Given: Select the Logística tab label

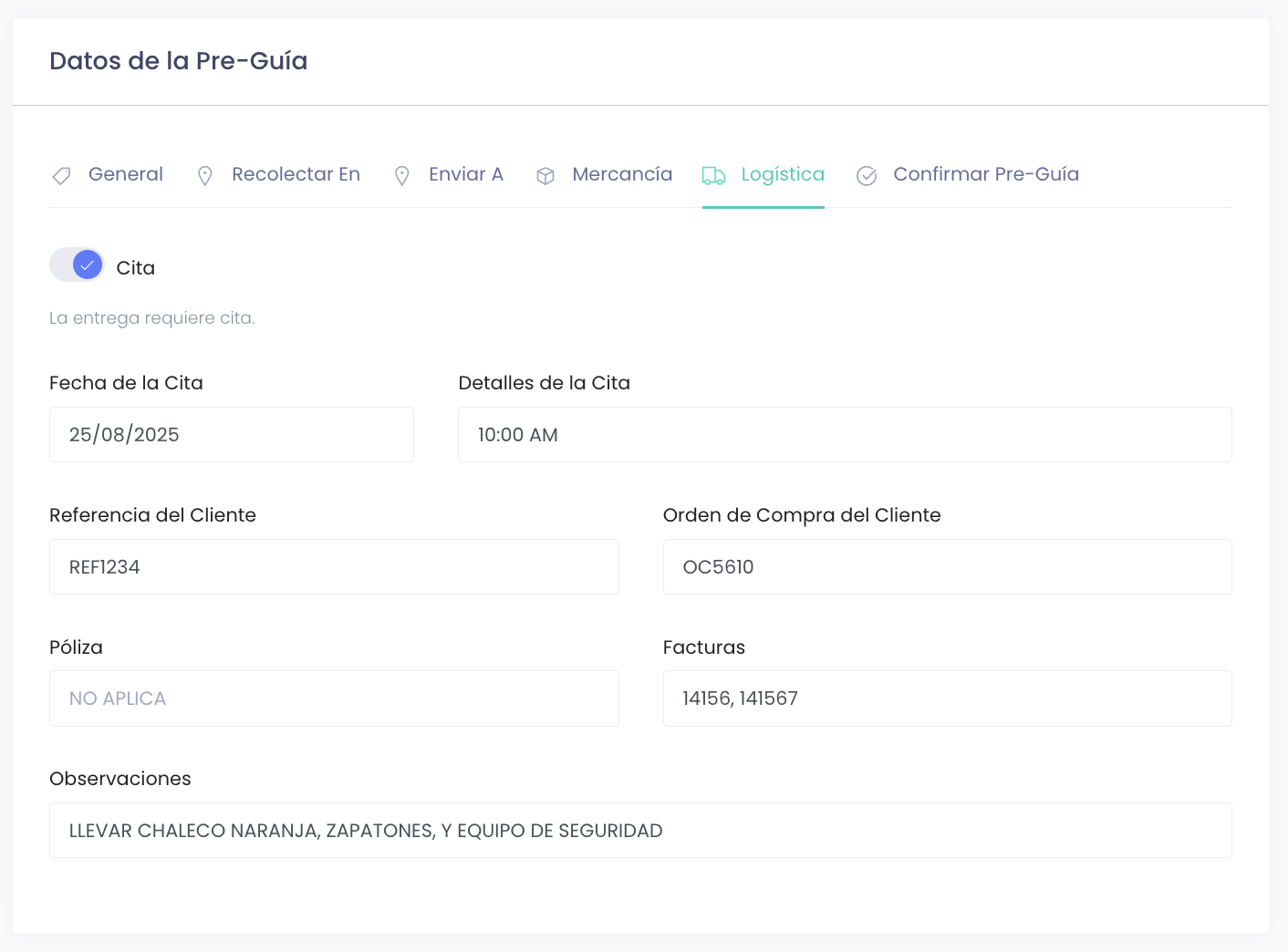Looking at the screenshot, I should (x=783, y=174).
